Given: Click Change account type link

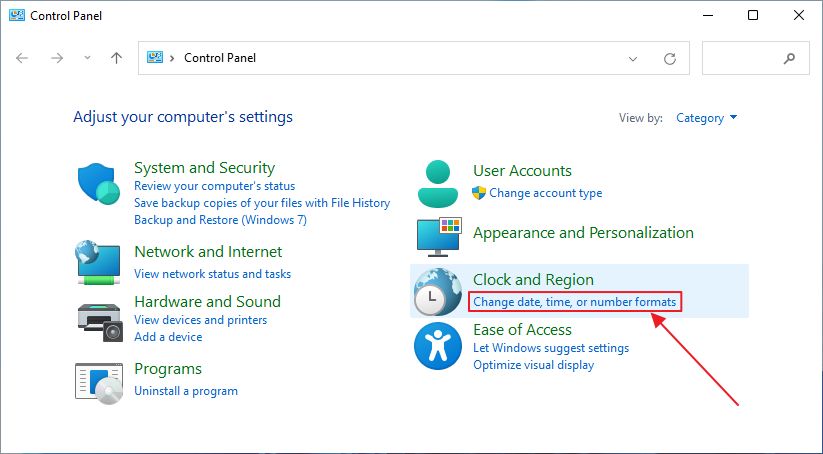Looking at the screenshot, I should point(545,193).
